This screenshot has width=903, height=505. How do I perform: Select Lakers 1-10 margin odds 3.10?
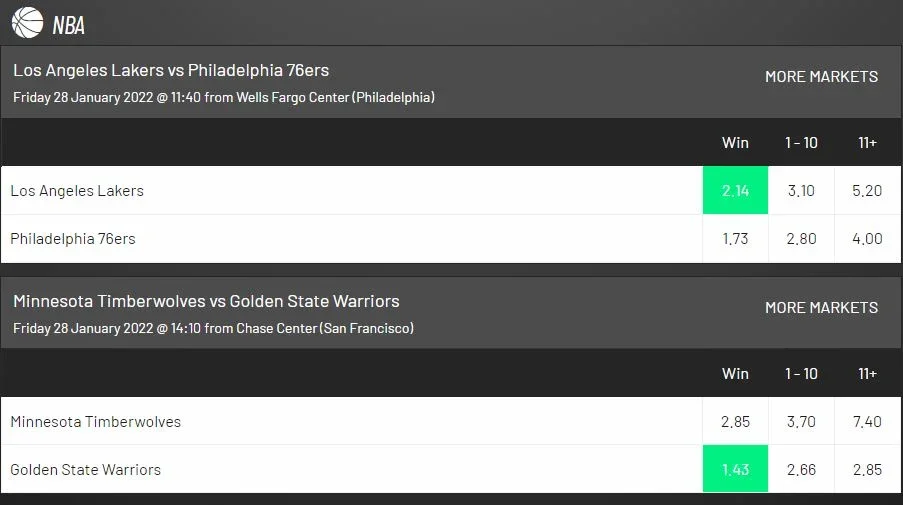click(801, 190)
